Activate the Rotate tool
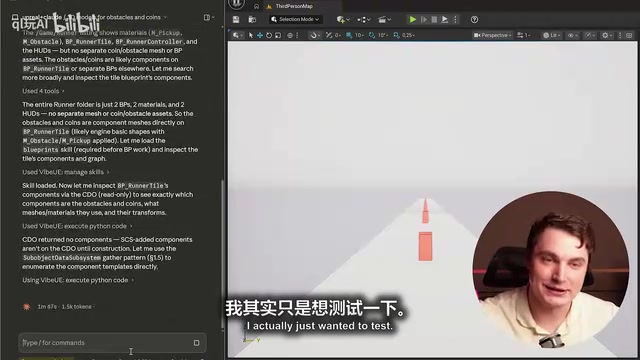 tap(269, 35)
